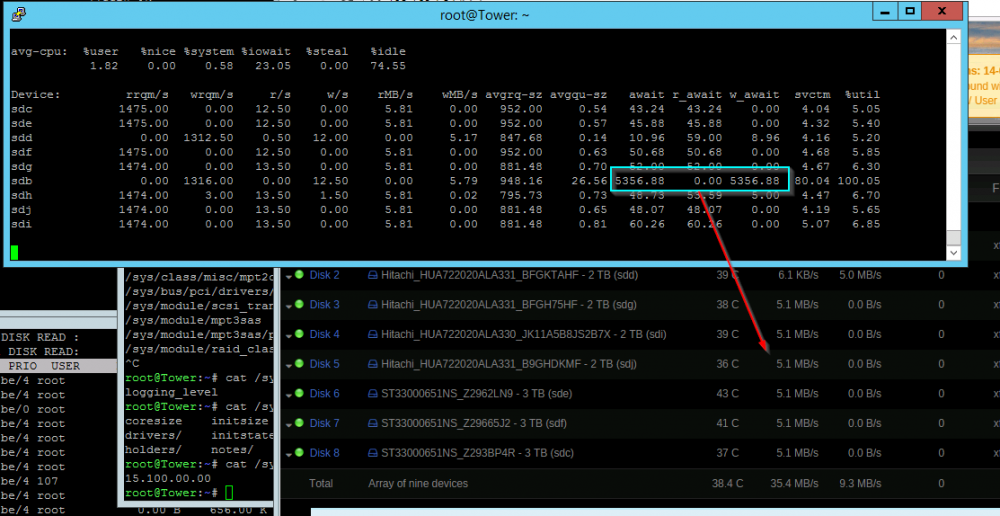This screenshot has height=516, width=1000.
Task: Click the drive icon beside ST33000651NS_Z2962LN9 (sde)
Action: 373,394
